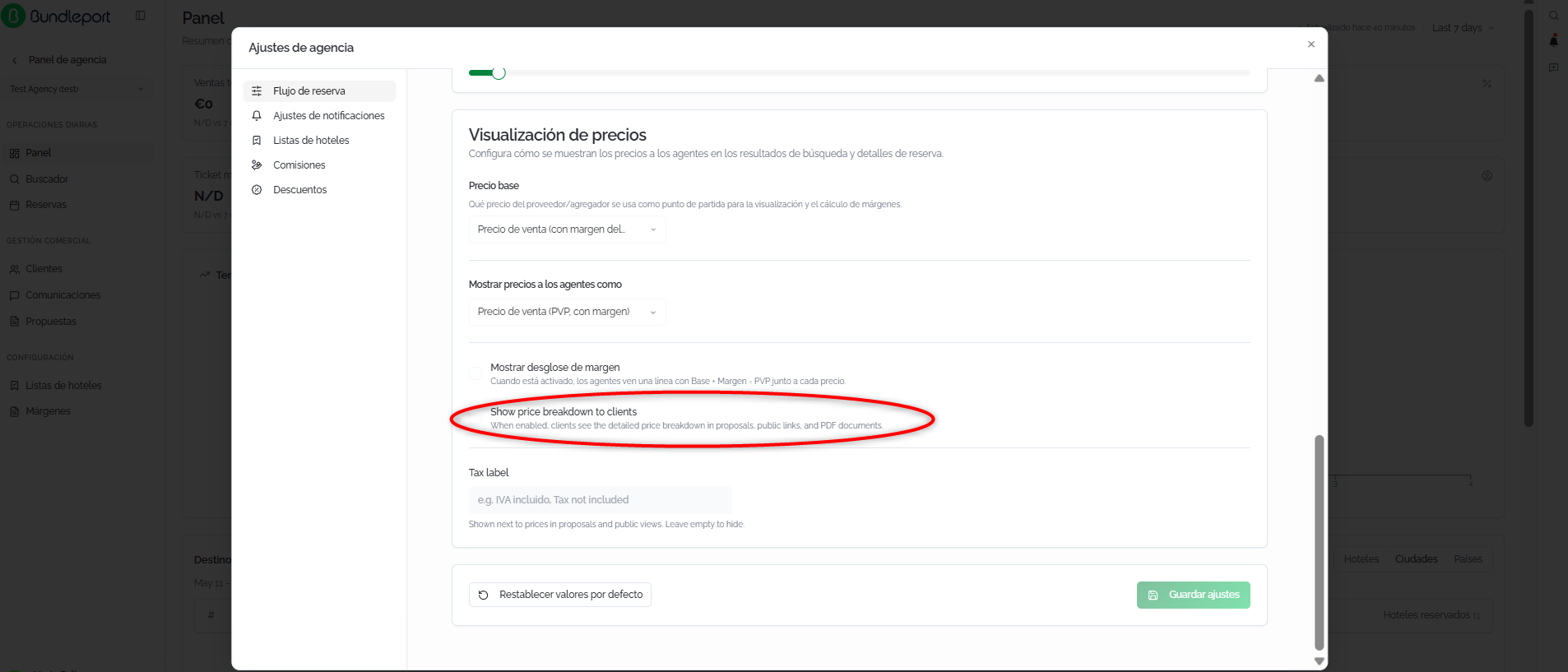The height and width of the screenshot is (672, 1568).
Task: Click the Guardar ajustes button
Action: coord(1194,596)
